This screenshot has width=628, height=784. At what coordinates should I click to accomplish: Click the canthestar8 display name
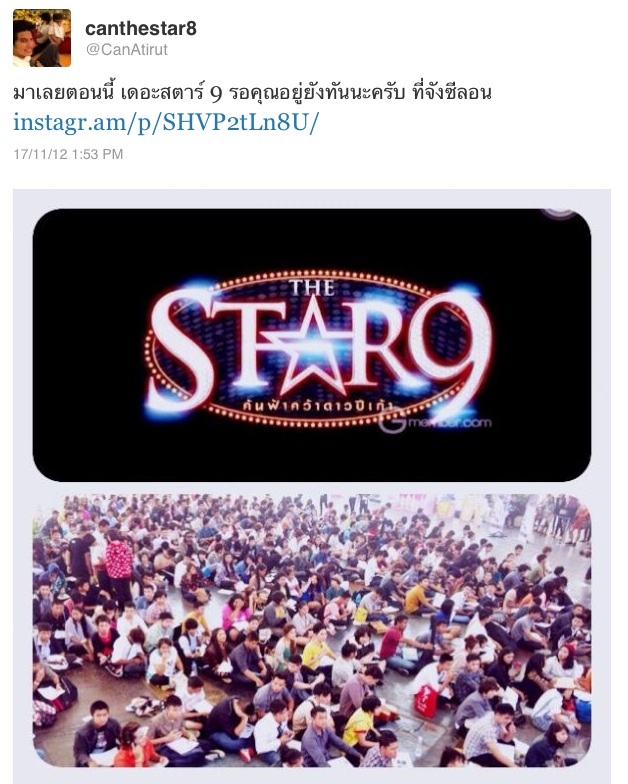coord(141,28)
